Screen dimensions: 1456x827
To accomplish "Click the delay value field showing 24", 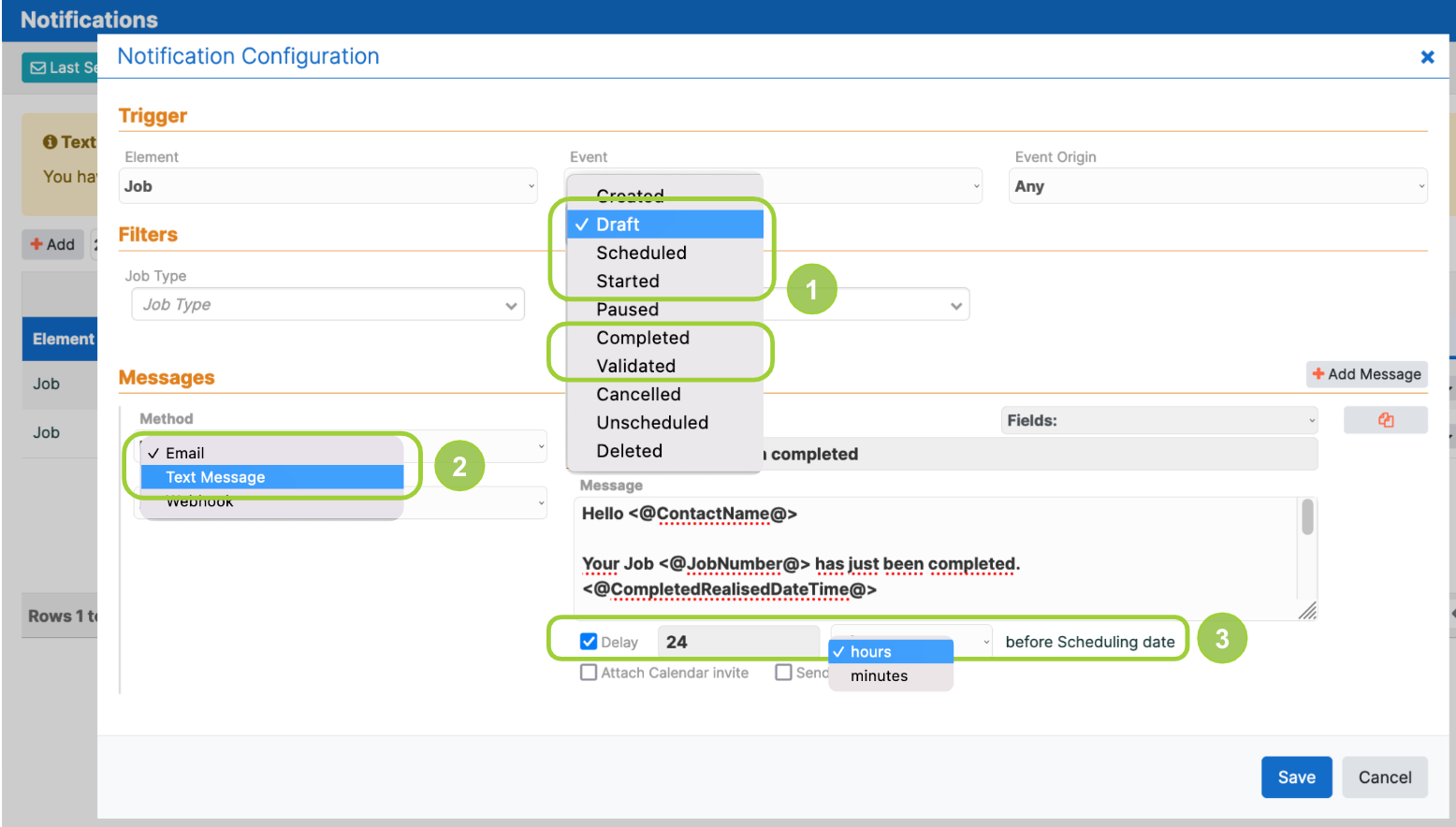I will [x=738, y=641].
